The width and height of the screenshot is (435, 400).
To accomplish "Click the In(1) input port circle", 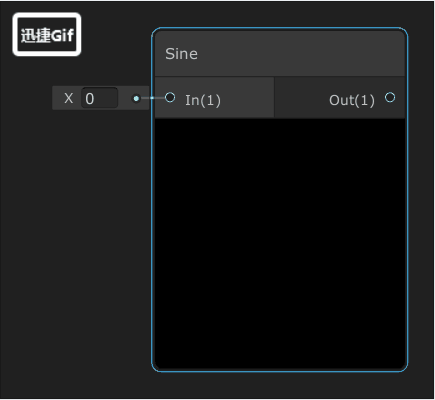I will pyautogui.click(x=170, y=97).
